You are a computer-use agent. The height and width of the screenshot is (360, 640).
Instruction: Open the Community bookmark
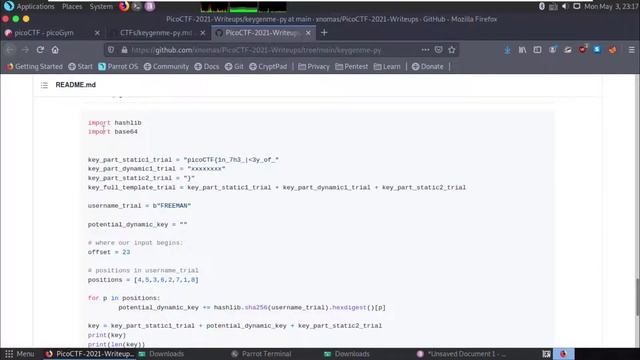166,67
